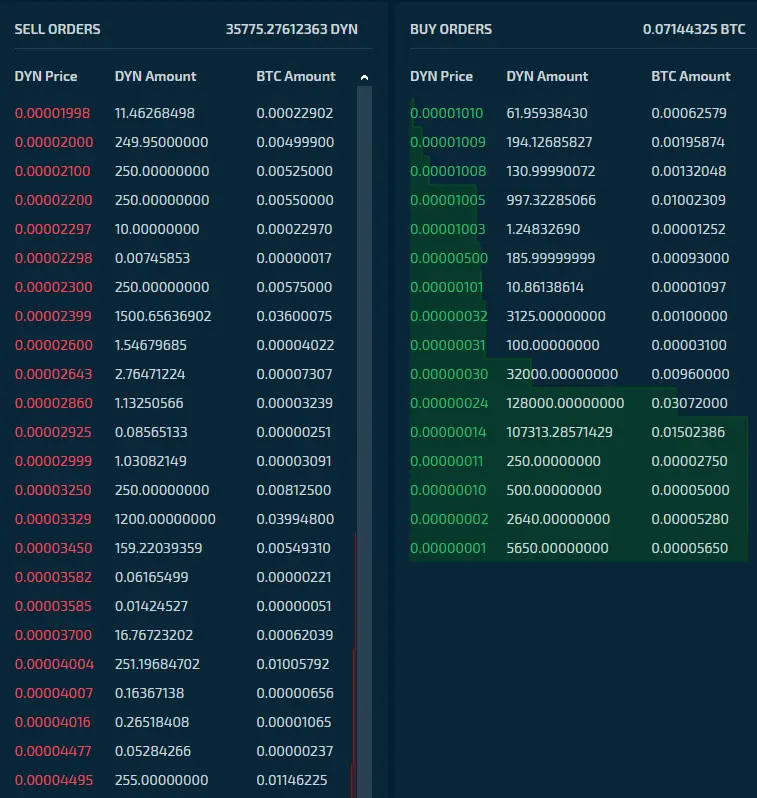The image size is (757, 798).
Task: Select sell price 0.00002000
Action: pos(54,142)
